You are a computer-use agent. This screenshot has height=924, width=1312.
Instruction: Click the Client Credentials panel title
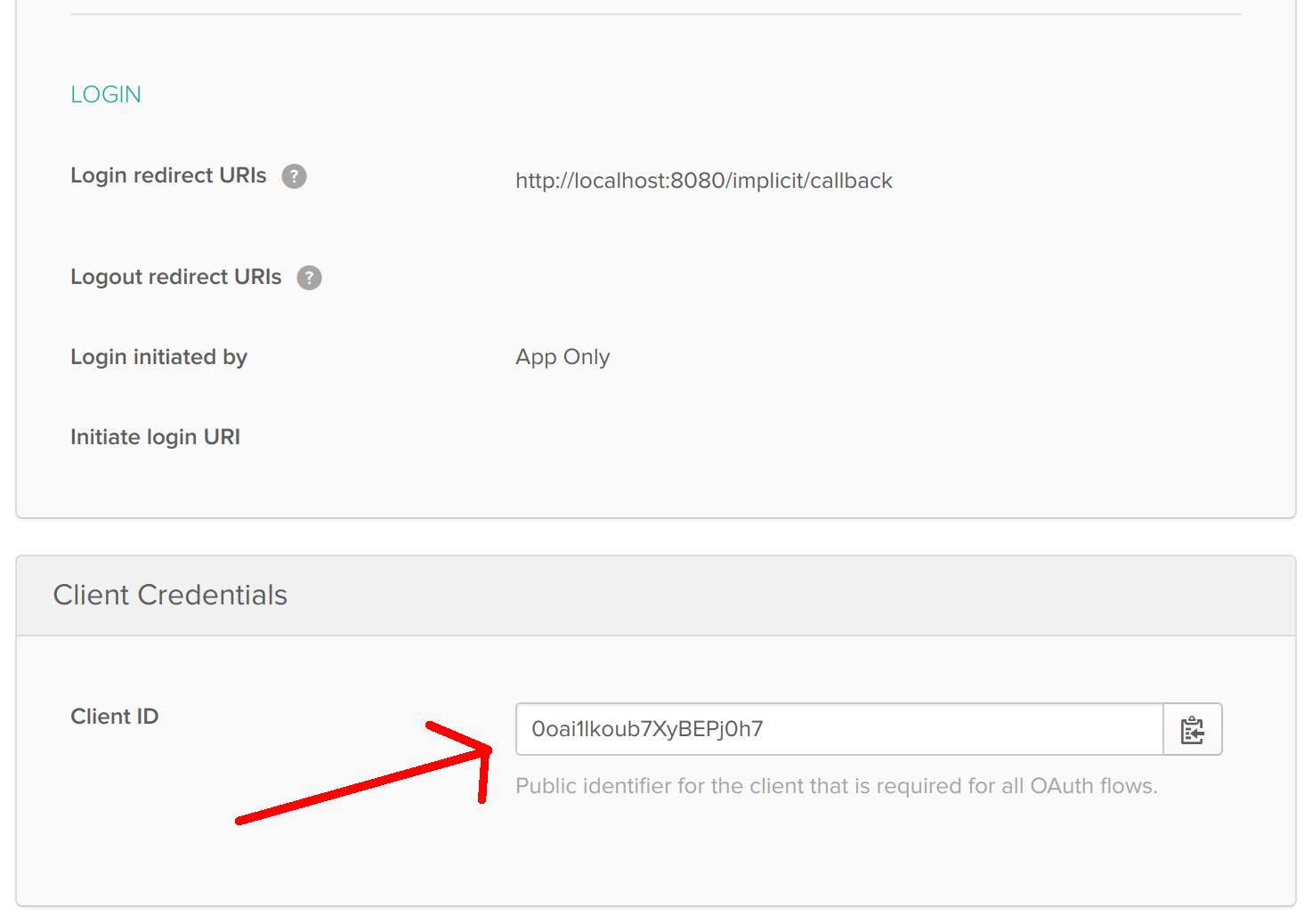(x=170, y=595)
